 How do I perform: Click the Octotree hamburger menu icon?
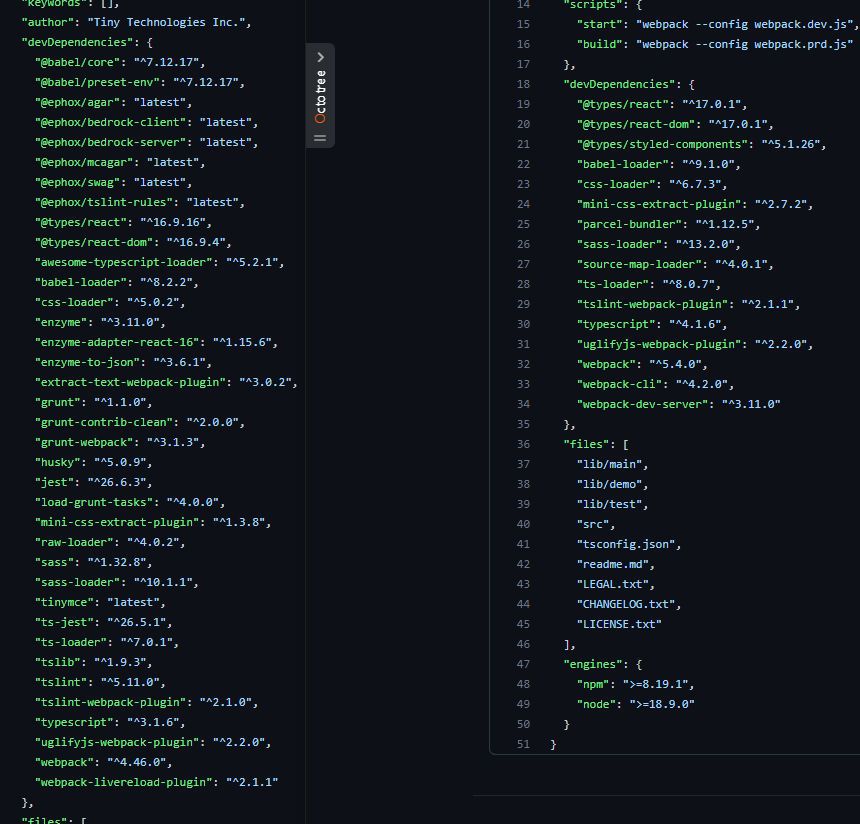point(320,138)
